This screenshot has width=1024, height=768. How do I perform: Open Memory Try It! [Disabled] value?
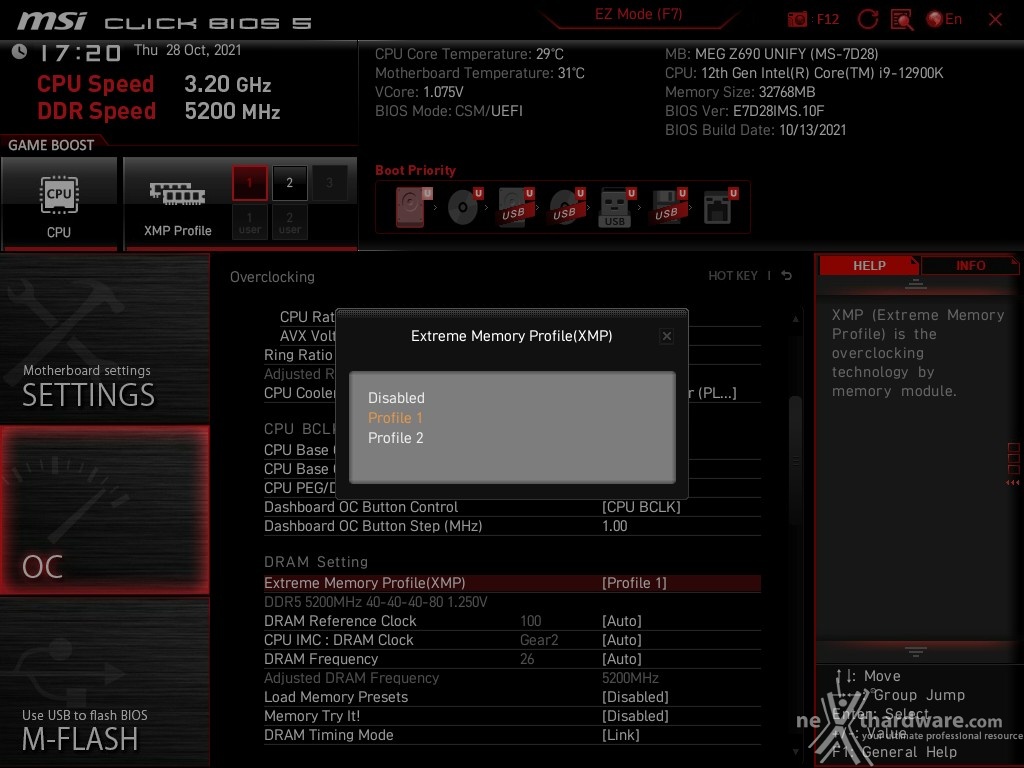(x=635, y=716)
